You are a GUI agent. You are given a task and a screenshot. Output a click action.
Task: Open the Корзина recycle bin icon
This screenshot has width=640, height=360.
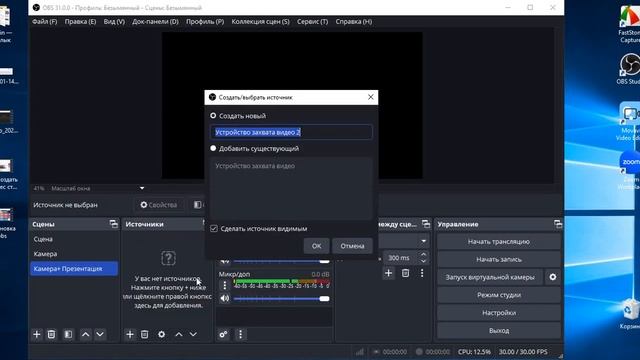[631, 313]
